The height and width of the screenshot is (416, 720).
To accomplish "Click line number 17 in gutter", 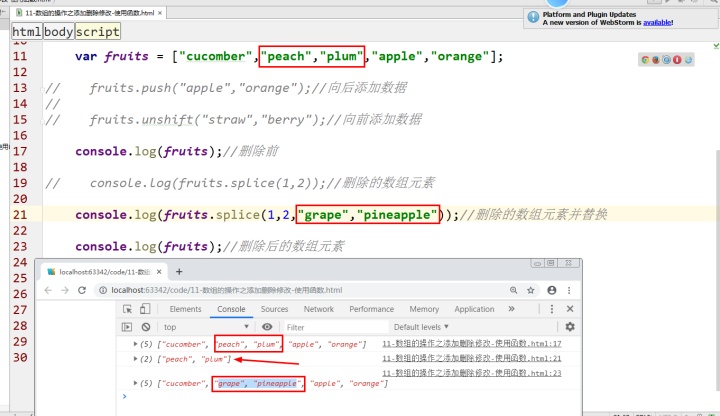I will tap(20, 151).
